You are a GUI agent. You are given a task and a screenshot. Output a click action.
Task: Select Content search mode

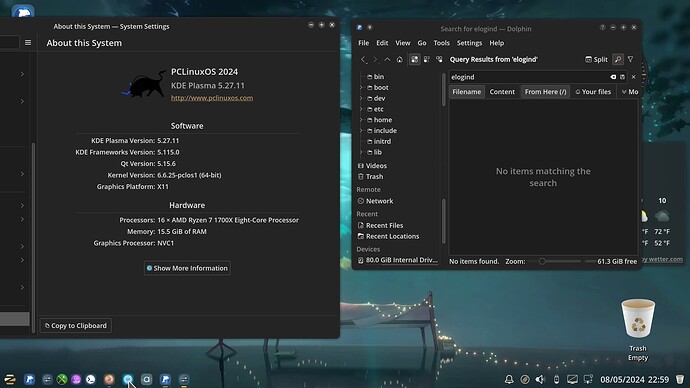coord(502,92)
